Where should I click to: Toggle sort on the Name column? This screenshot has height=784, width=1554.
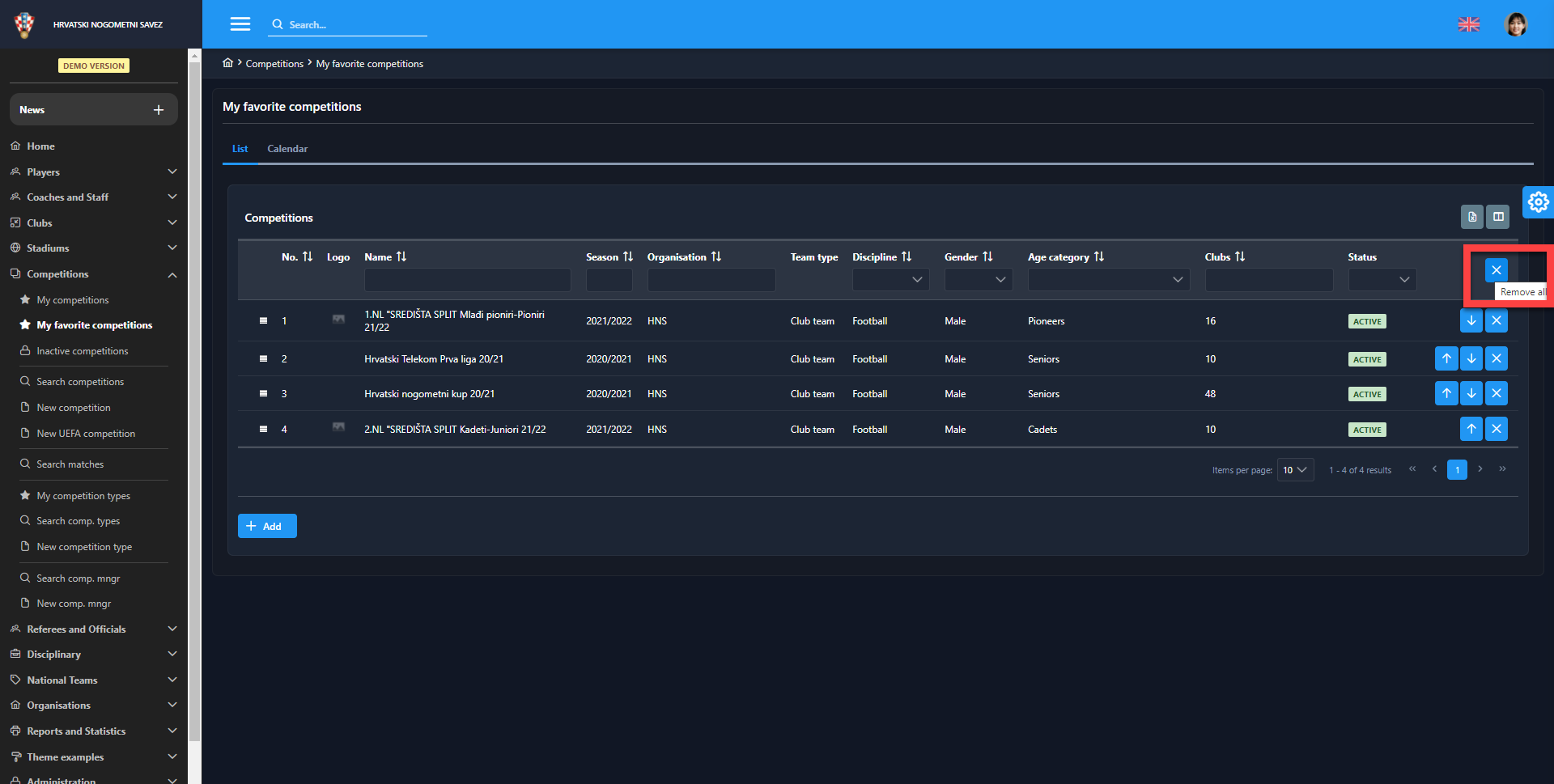point(401,256)
